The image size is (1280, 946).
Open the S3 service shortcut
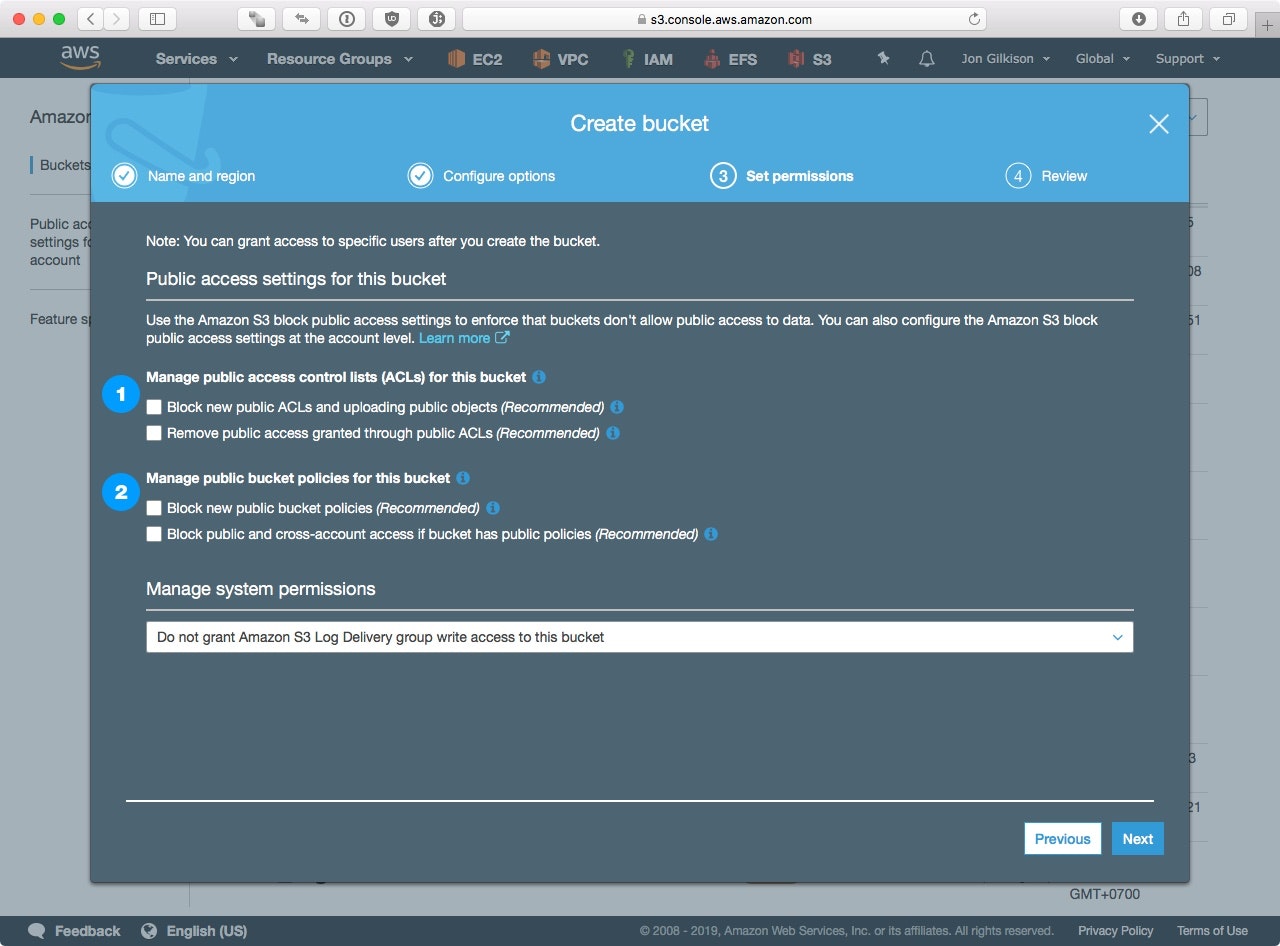[809, 59]
